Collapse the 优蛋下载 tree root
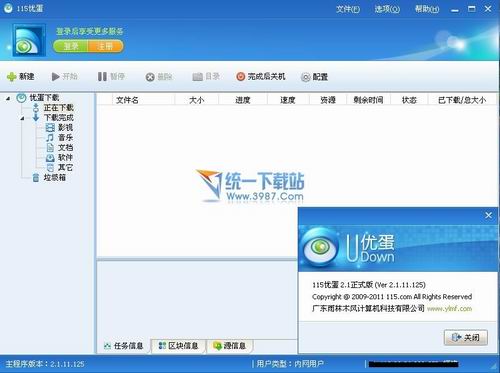The image size is (500, 373). pos(8,98)
